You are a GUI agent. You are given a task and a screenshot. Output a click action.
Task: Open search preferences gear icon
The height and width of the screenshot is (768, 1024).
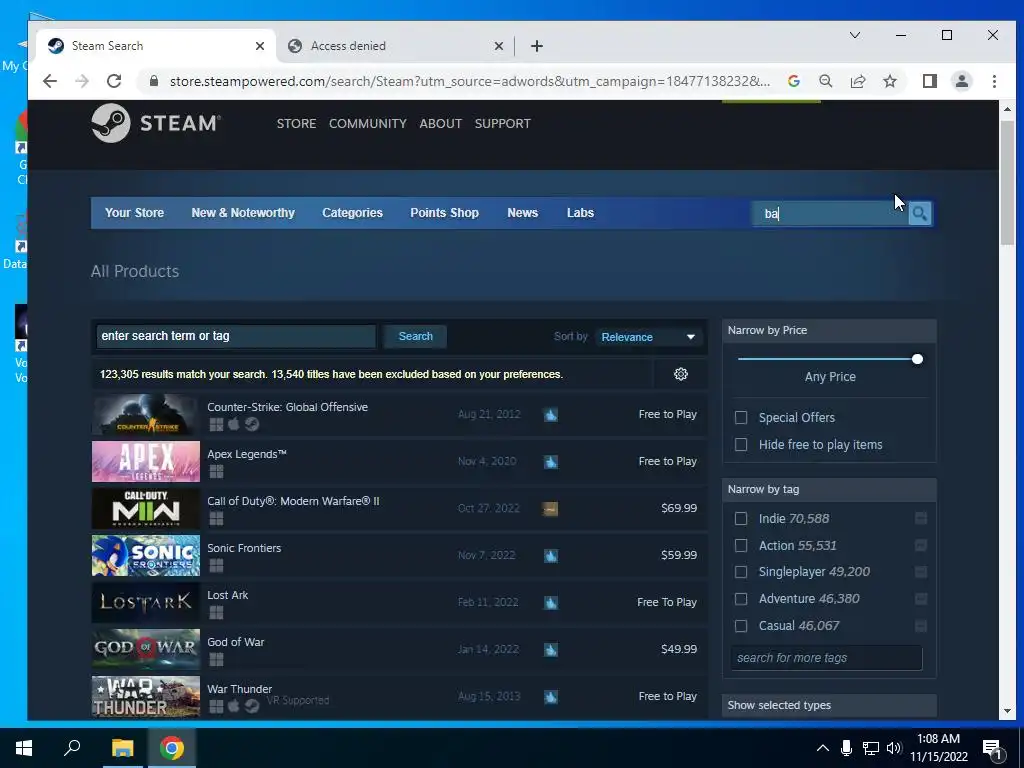coord(680,374)
